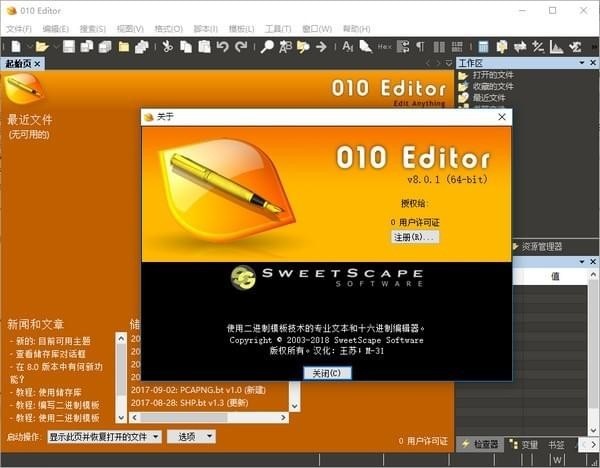Open the 帮助(H) menu
This screenshot has height=468, width=600.
[356, 29]
